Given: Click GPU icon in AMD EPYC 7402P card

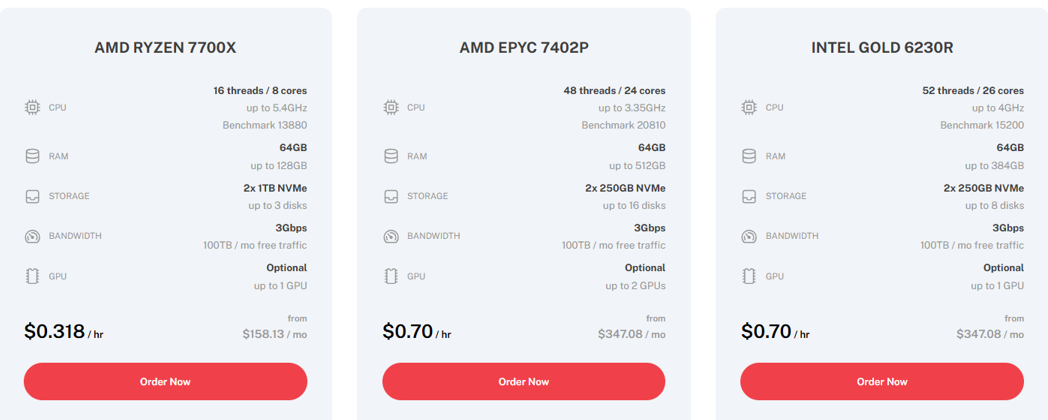Looking at the screenshot, I should 391,276.
